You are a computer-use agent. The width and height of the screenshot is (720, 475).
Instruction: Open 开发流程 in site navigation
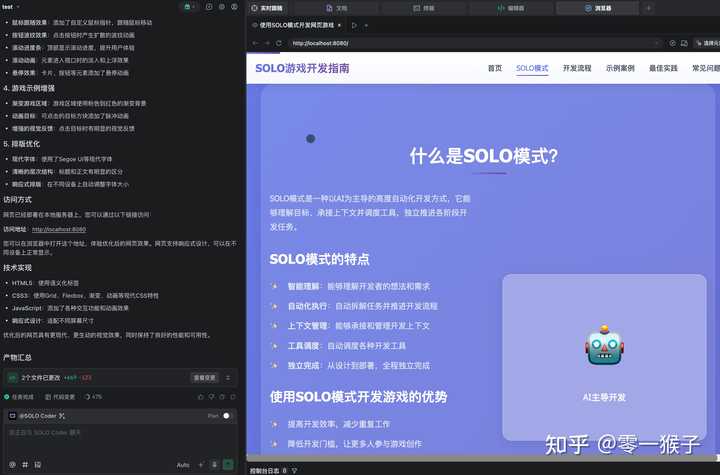[577, 68]
